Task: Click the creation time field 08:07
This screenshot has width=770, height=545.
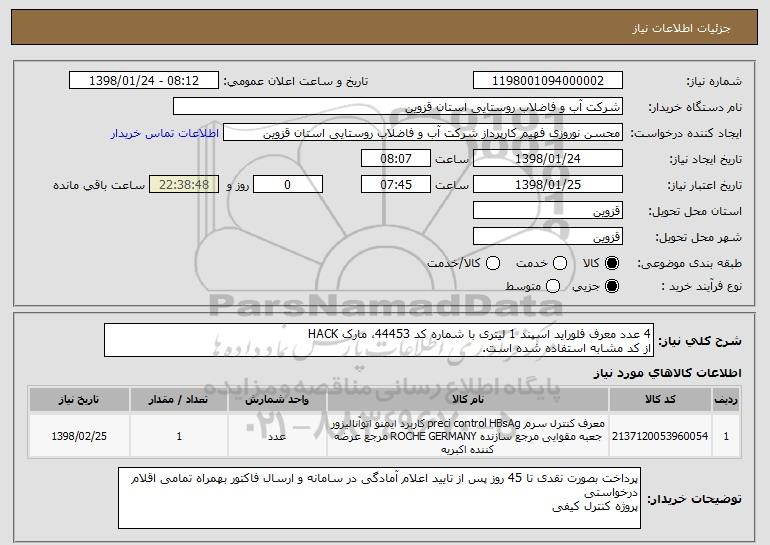Action: [x=396, y=159]
